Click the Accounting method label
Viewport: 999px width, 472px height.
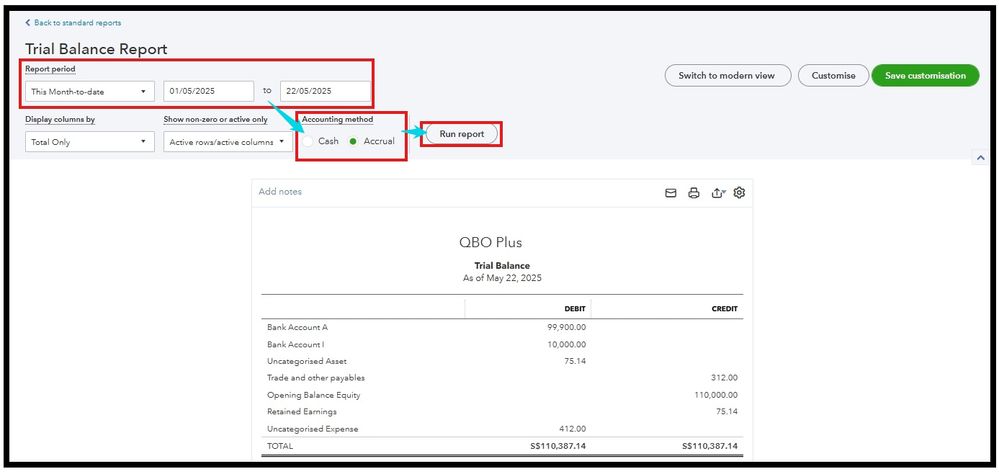point(338,119)
